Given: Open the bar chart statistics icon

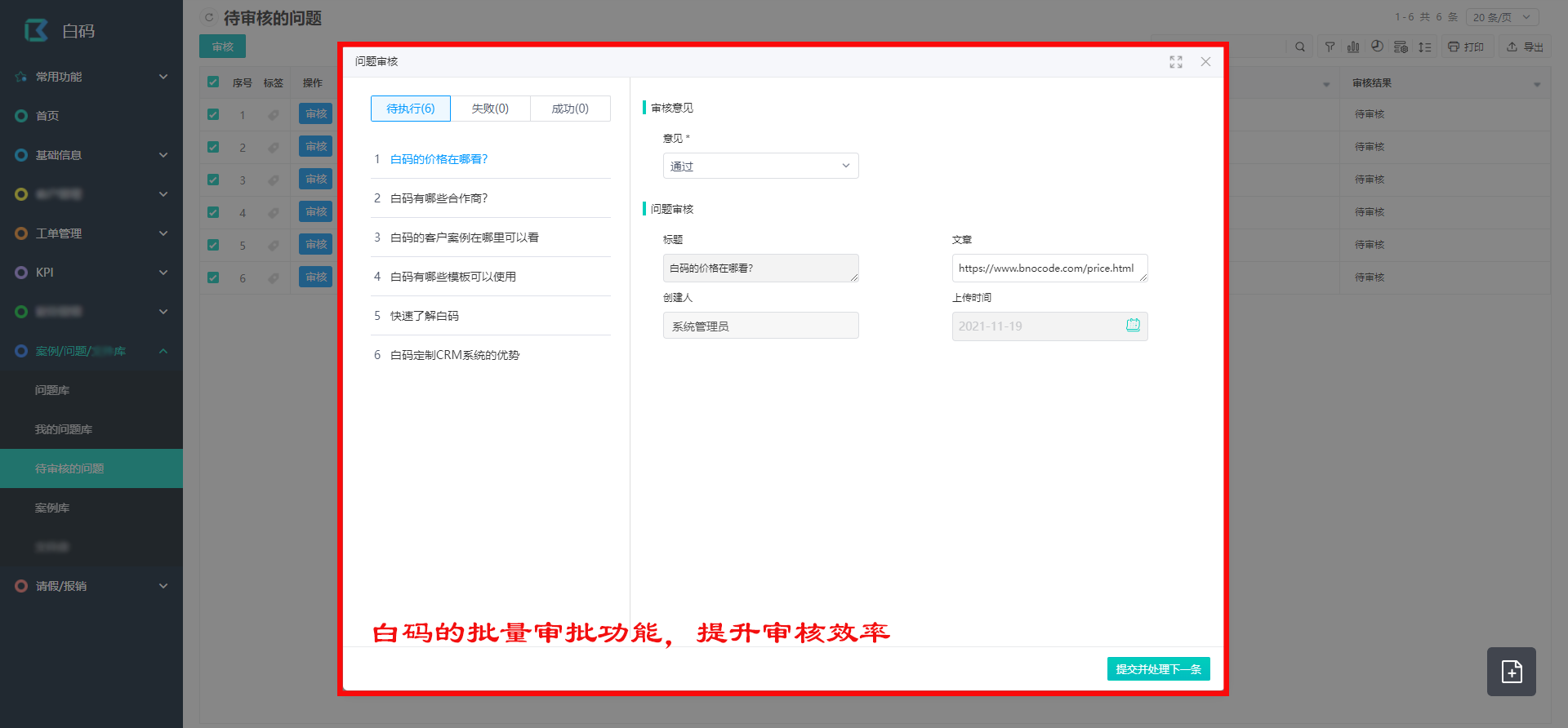Looking at the screenshot, I should point(1353,47).
